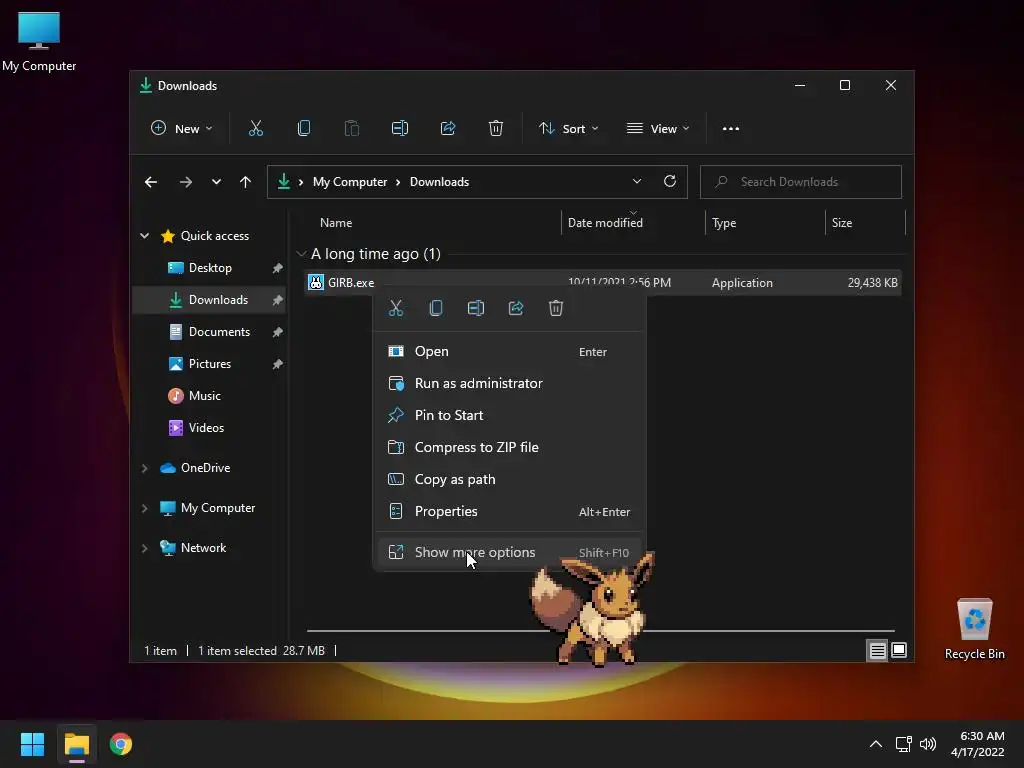Click the Delete trash icon in the toolbar
Screen dimensions: 1024x768
[x=496, y=129]
